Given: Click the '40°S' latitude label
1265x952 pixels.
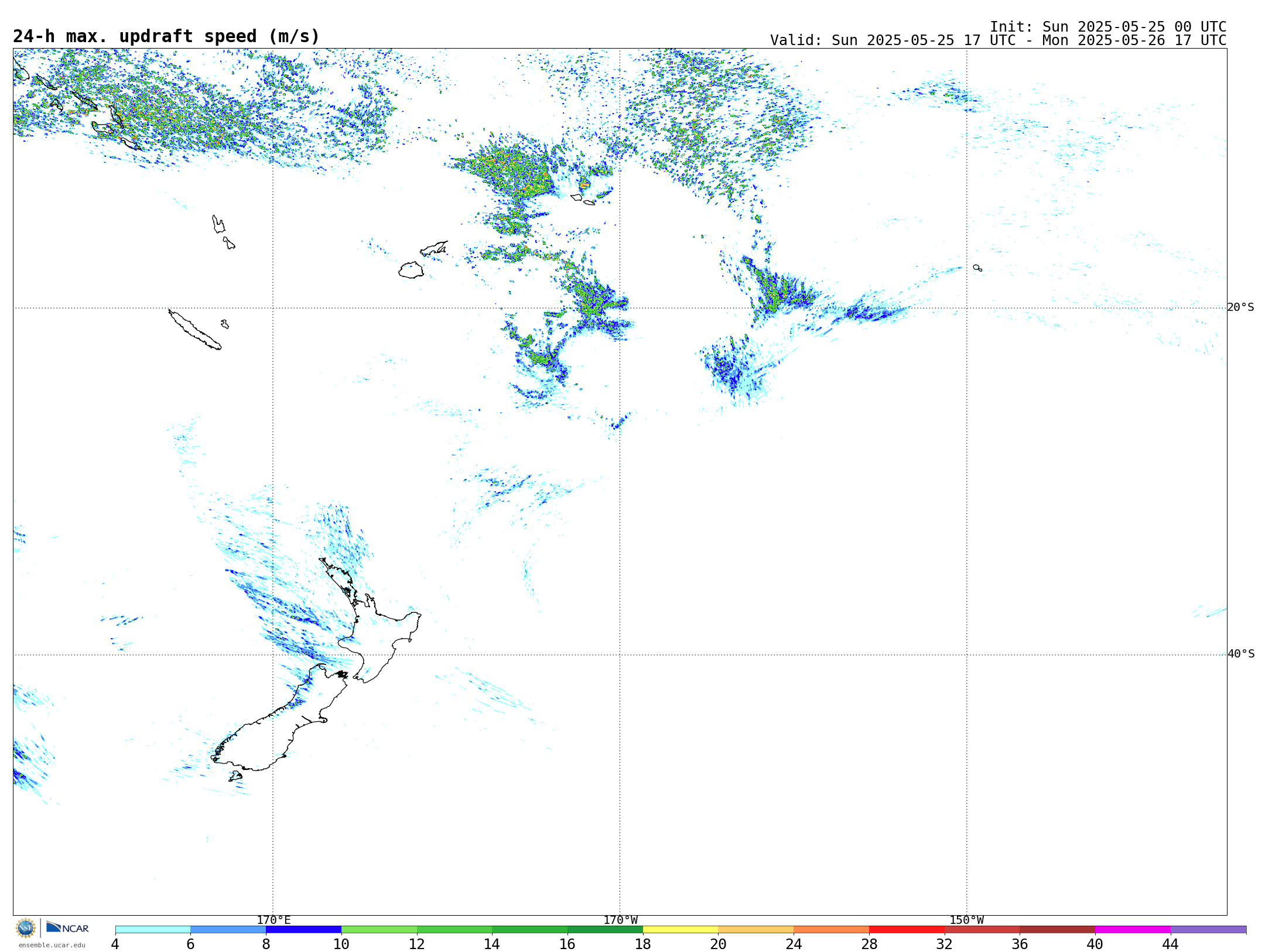Looking at the screenshot, I should point(1241,654).
